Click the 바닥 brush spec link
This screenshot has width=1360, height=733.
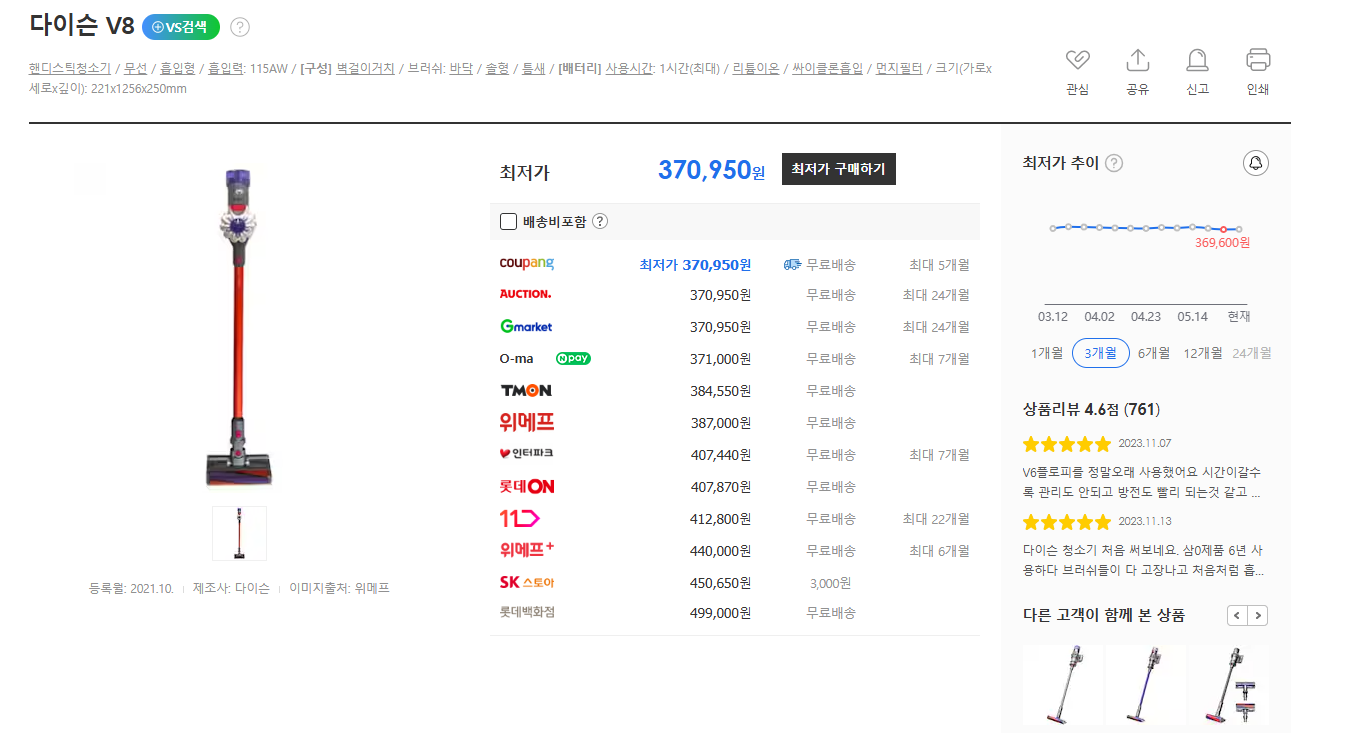462,69
